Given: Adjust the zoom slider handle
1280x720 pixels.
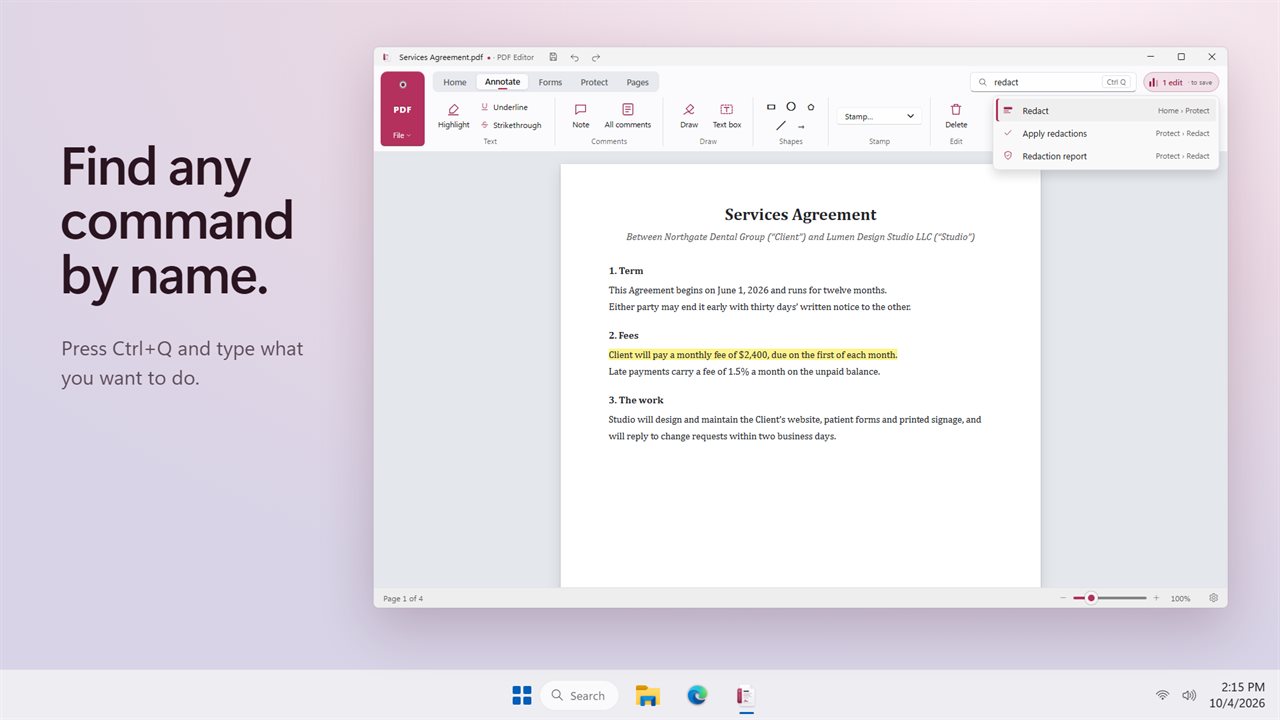Looking at the screenshot, I should coord(1091,598).
